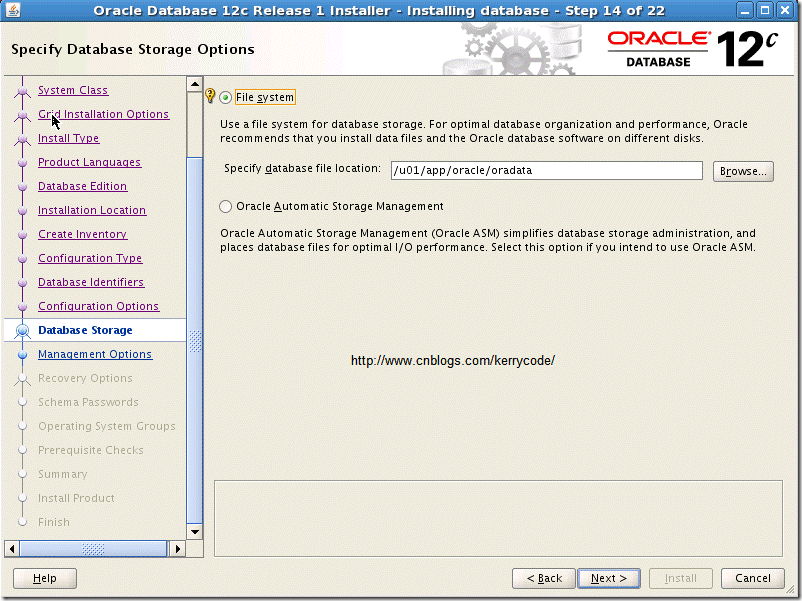Jump to the Install Type step
The width and height of the screenshot is (802, 601).
[69, 138]
